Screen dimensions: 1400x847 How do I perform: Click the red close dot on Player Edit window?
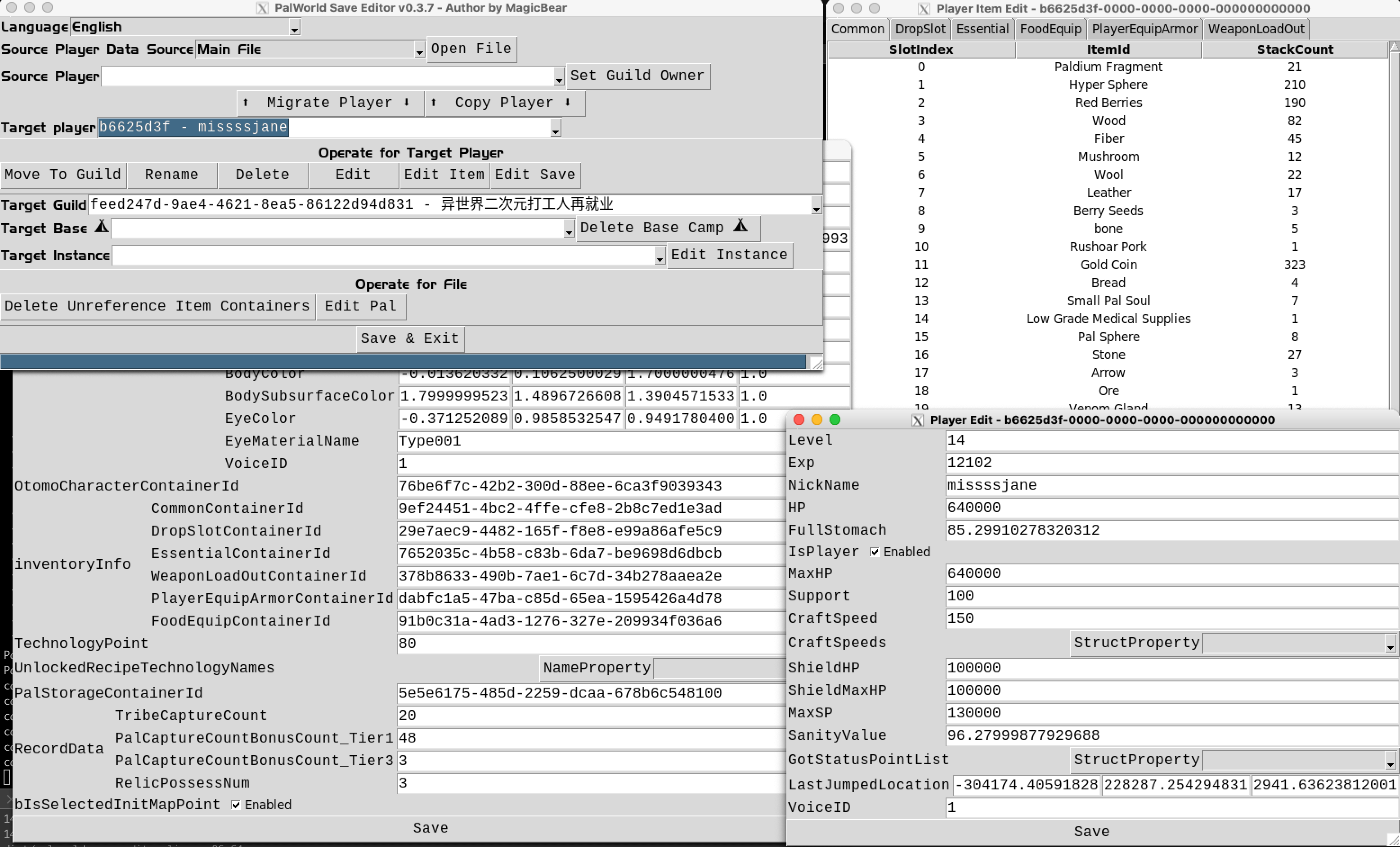tap(798, 419)
